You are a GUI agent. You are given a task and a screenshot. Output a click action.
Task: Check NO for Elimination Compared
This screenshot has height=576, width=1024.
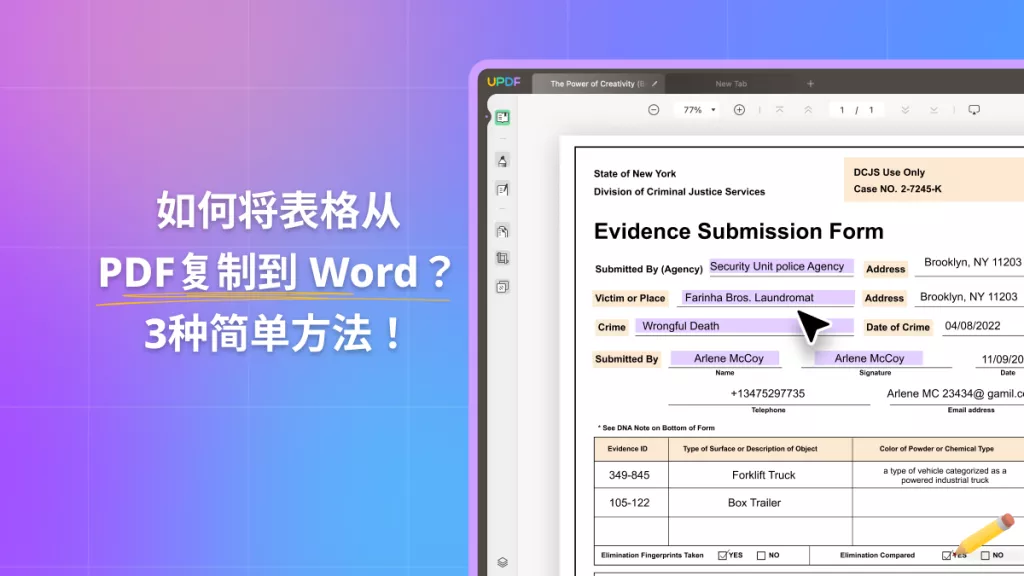point(985,555)
